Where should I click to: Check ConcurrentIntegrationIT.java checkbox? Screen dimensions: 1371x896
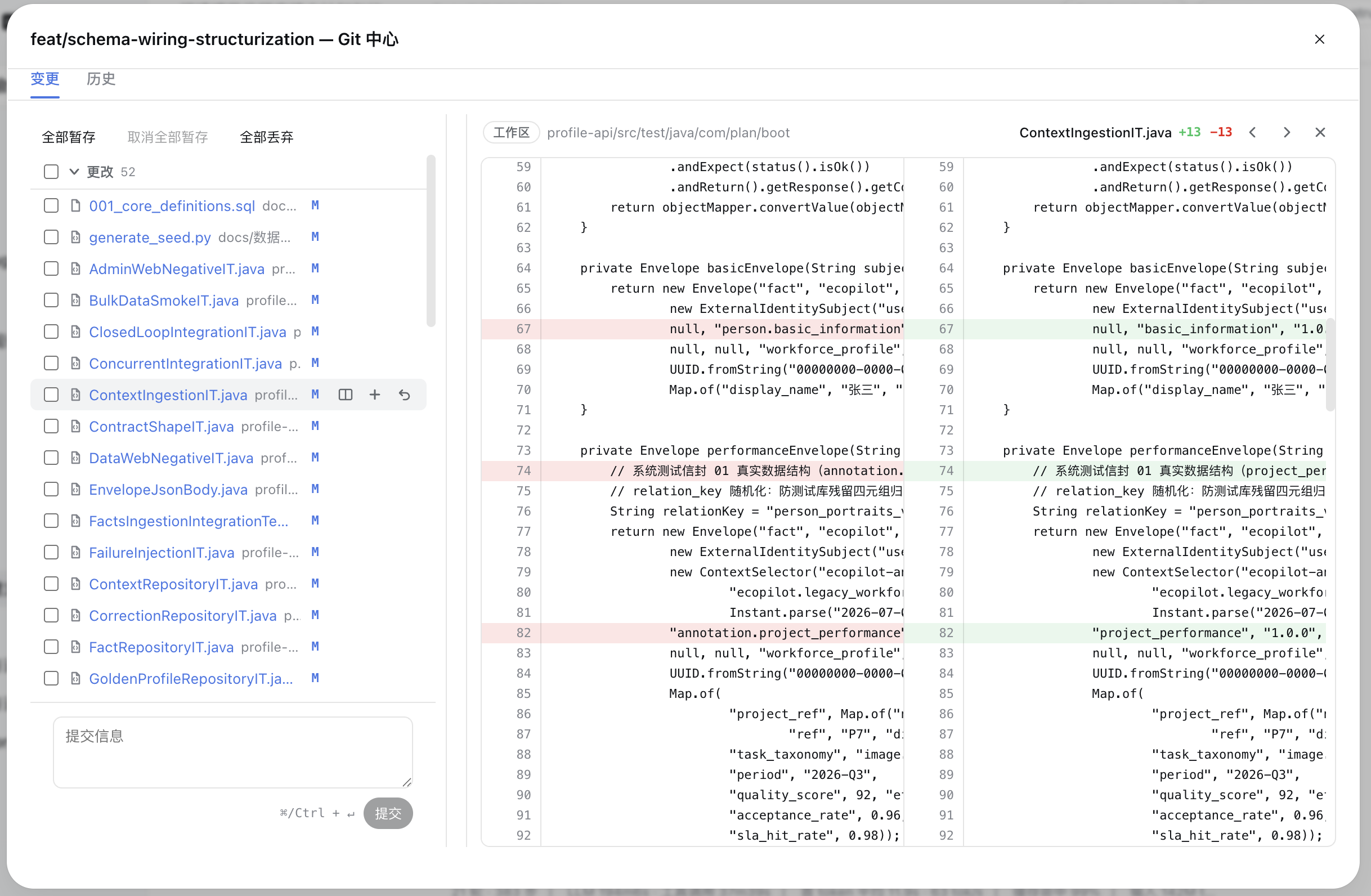(51, 363)
